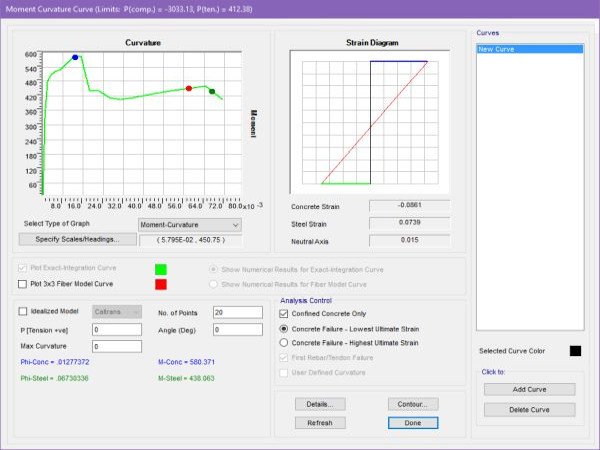The width and height of the screenshot is (600, 450).
Task: Enable Plot 3x3 Fiber Model Curve checkbox
Action: [x=24, y=284]
